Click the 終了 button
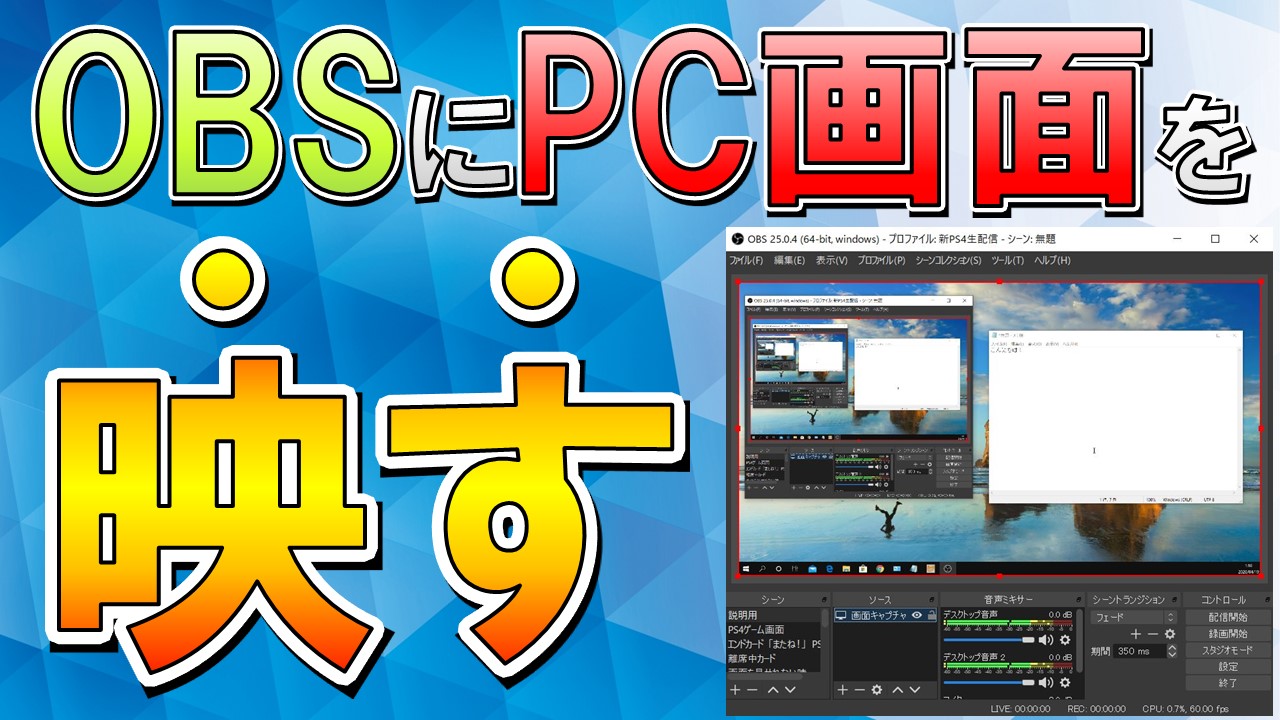The height and width of the screenshot is (720, 1280). (x=1227, y=682)
